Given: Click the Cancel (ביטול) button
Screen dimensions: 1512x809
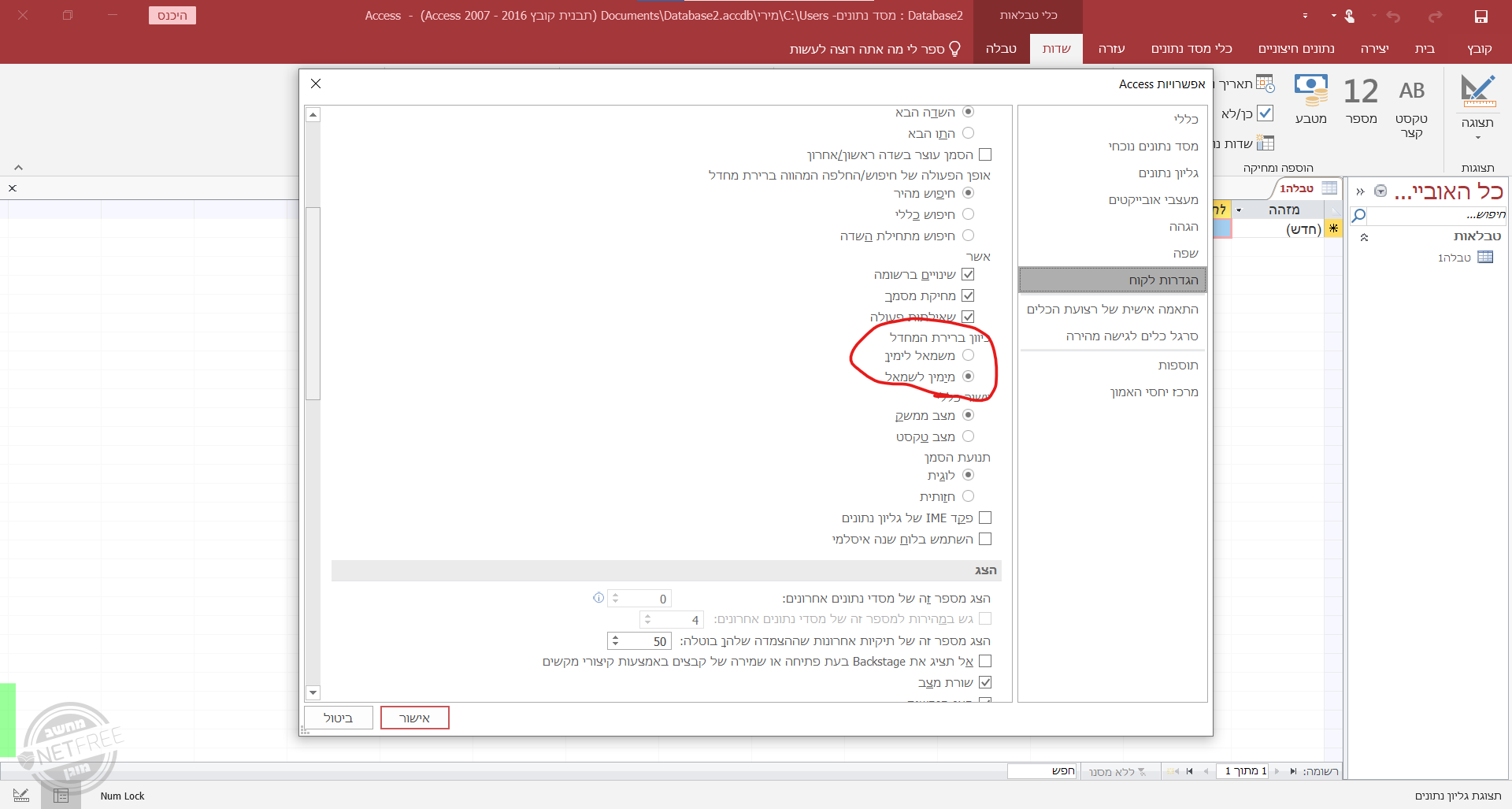Looking at the screenshot, I should pyautogui.click(x=338, y=718).
